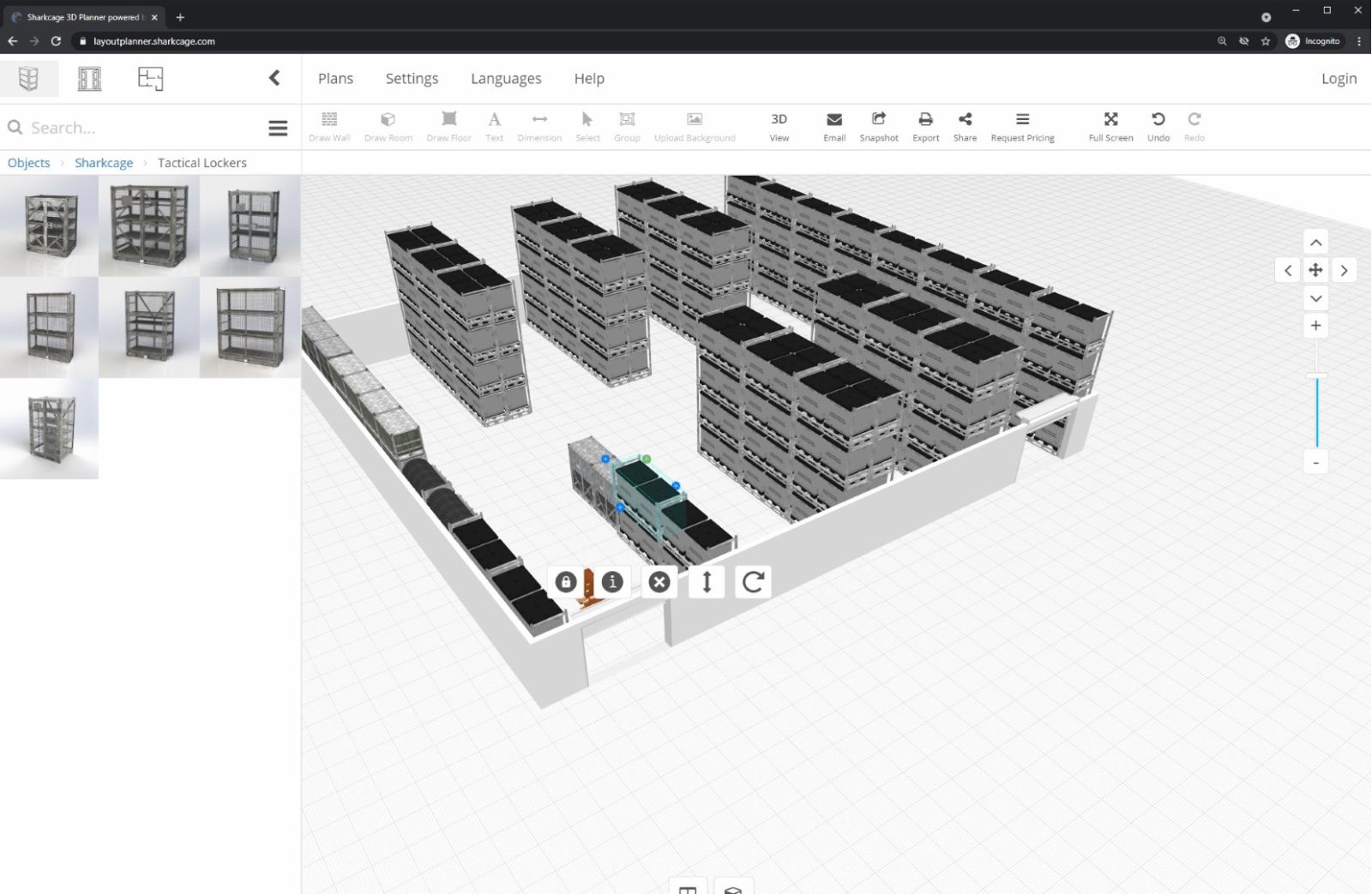Screen dimensions: 1372x894
Task: Show info for the selected object
Action: [x=612, y=582]
